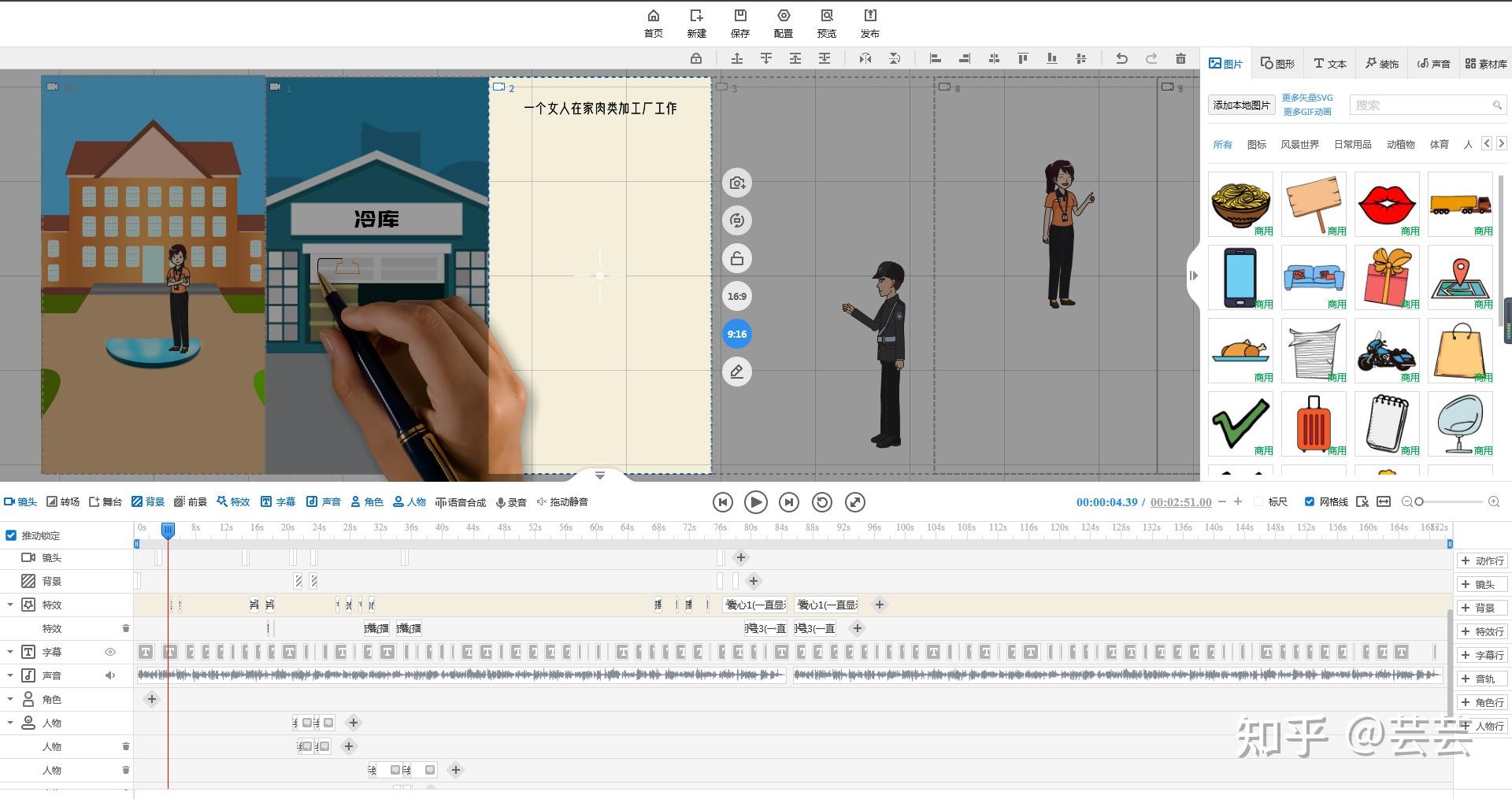
Task: Select the 9:16 aspect ratio
Action: (736, 334)
